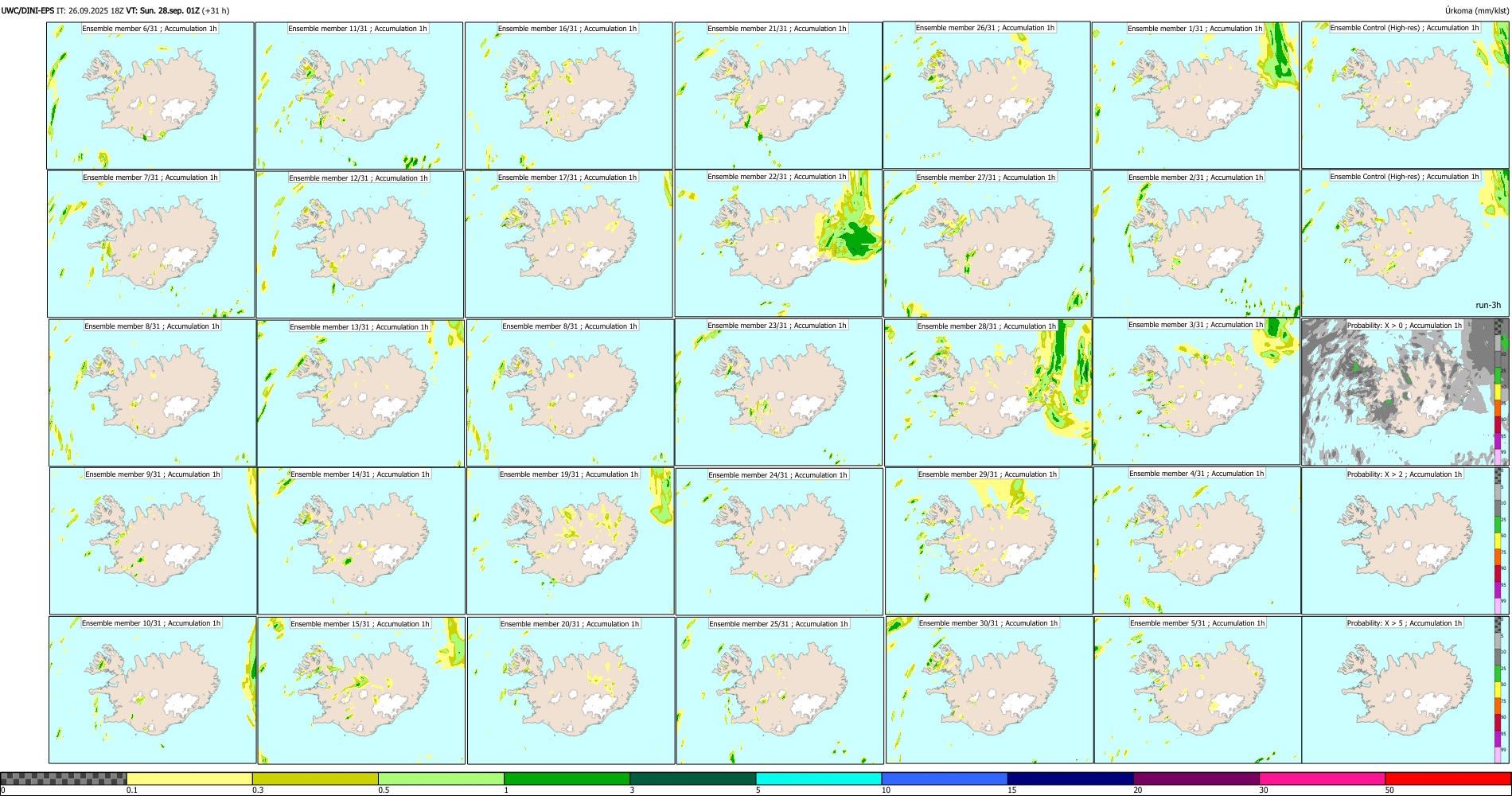The image size is (1512, 796).
Task: Select the Ensemble member 21/31 map
Action: [778, 96]
